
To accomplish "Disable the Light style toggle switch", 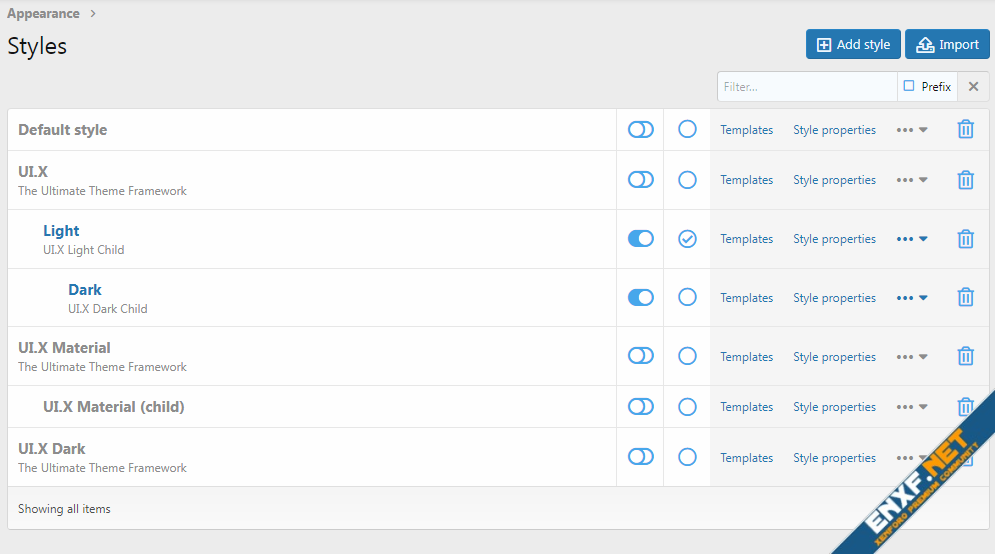I will tap(640, 239).
